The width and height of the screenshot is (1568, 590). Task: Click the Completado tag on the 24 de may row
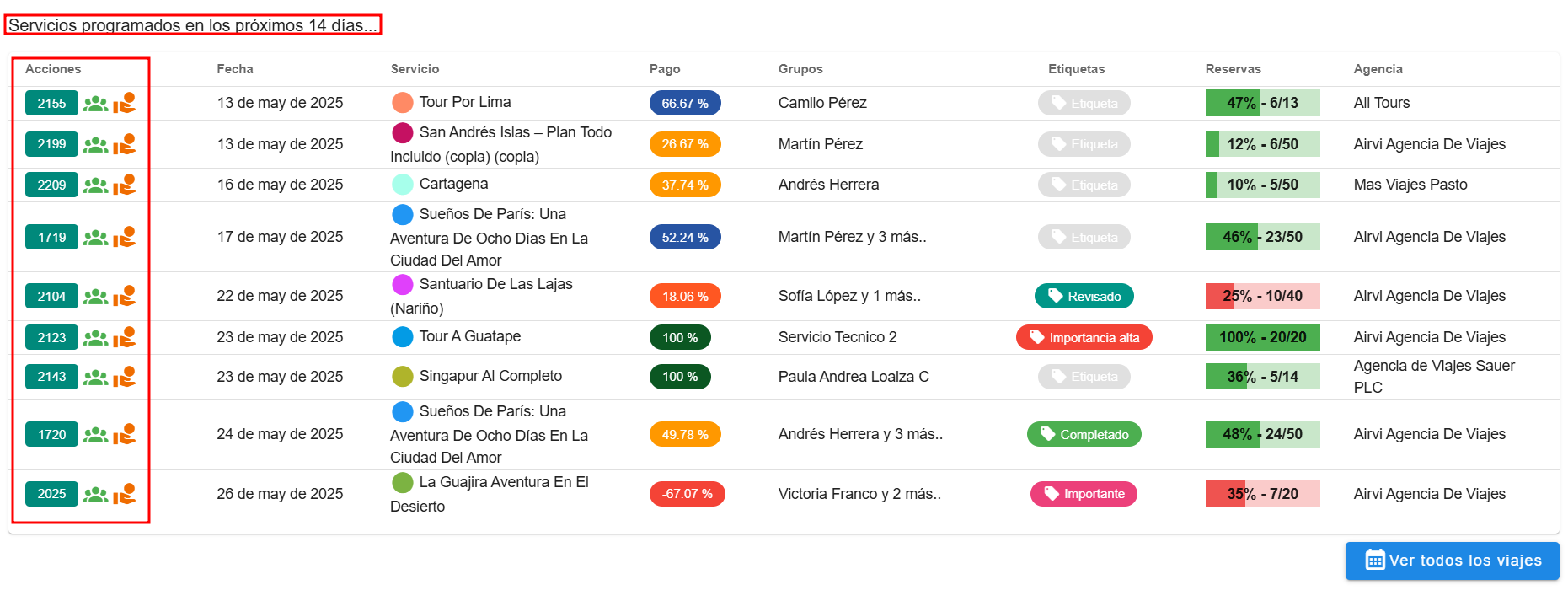click(1084, 435)
